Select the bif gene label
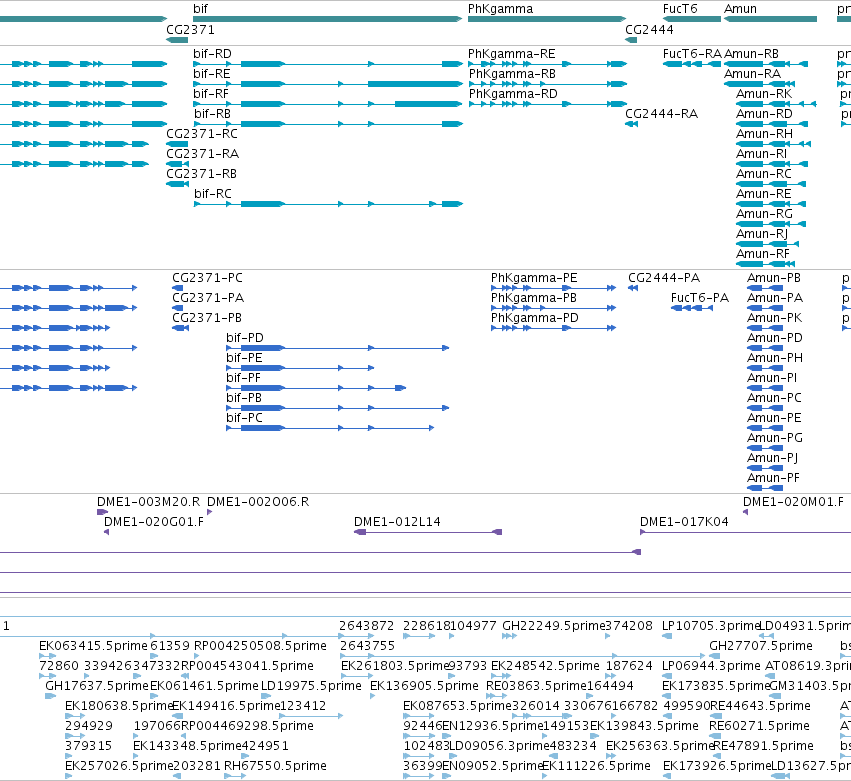This screenshot has width=851, height=781. point(200,9)
